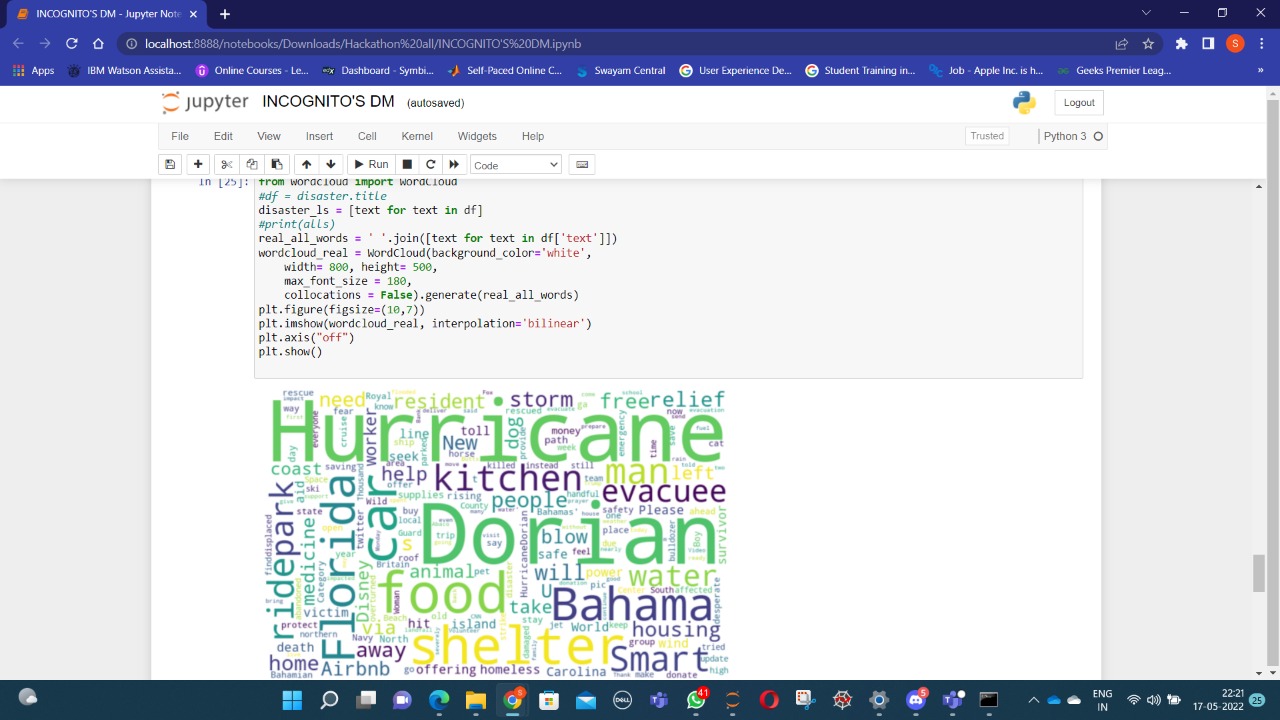Open the Kernel menu

coord(417,136)
